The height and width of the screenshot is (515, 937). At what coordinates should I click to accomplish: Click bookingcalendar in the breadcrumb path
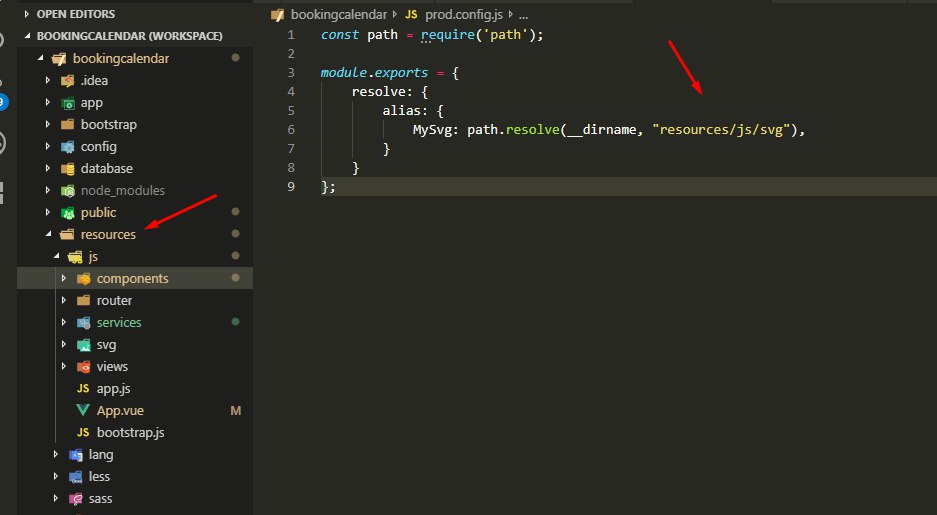click(x=339, y=14)
